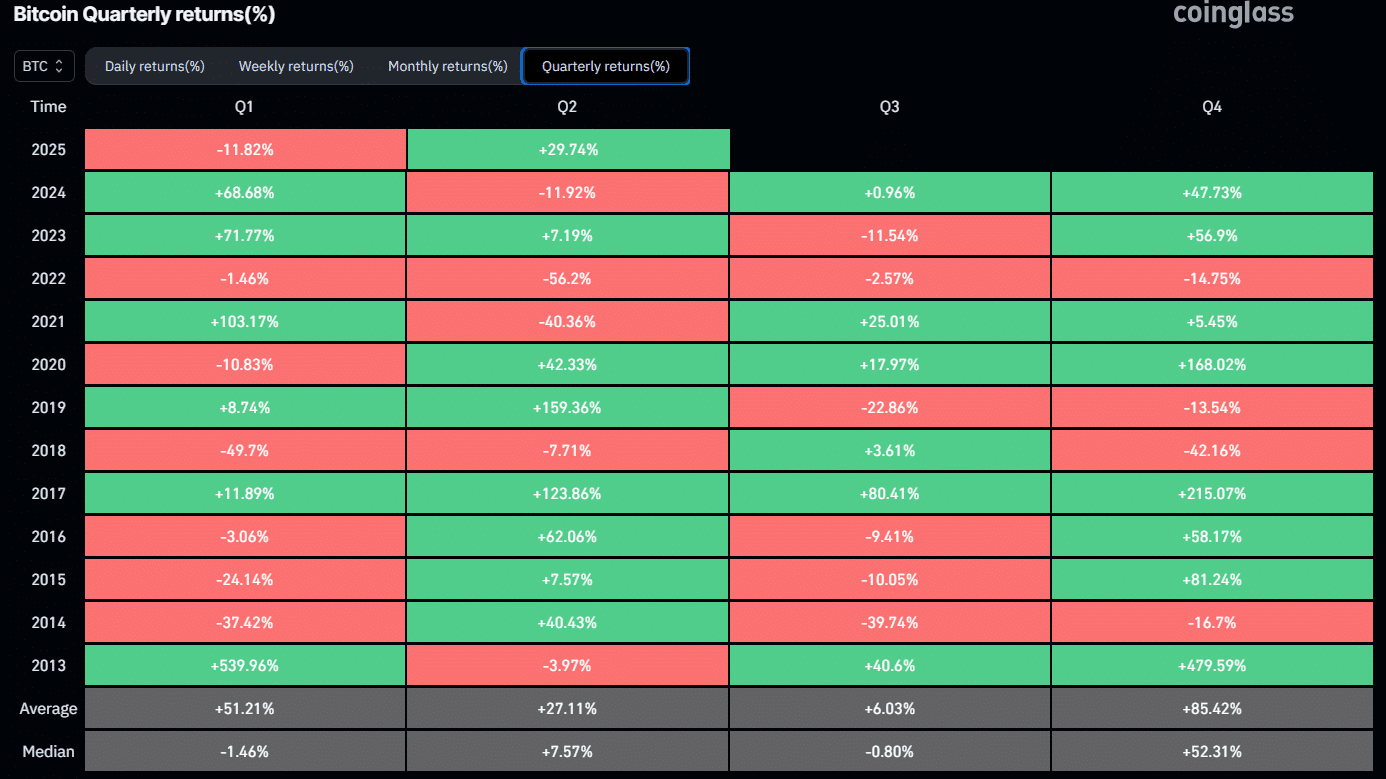Select the 2013 Q1 +539.96% cell
1386x779 pixels.
click(244, 665)
